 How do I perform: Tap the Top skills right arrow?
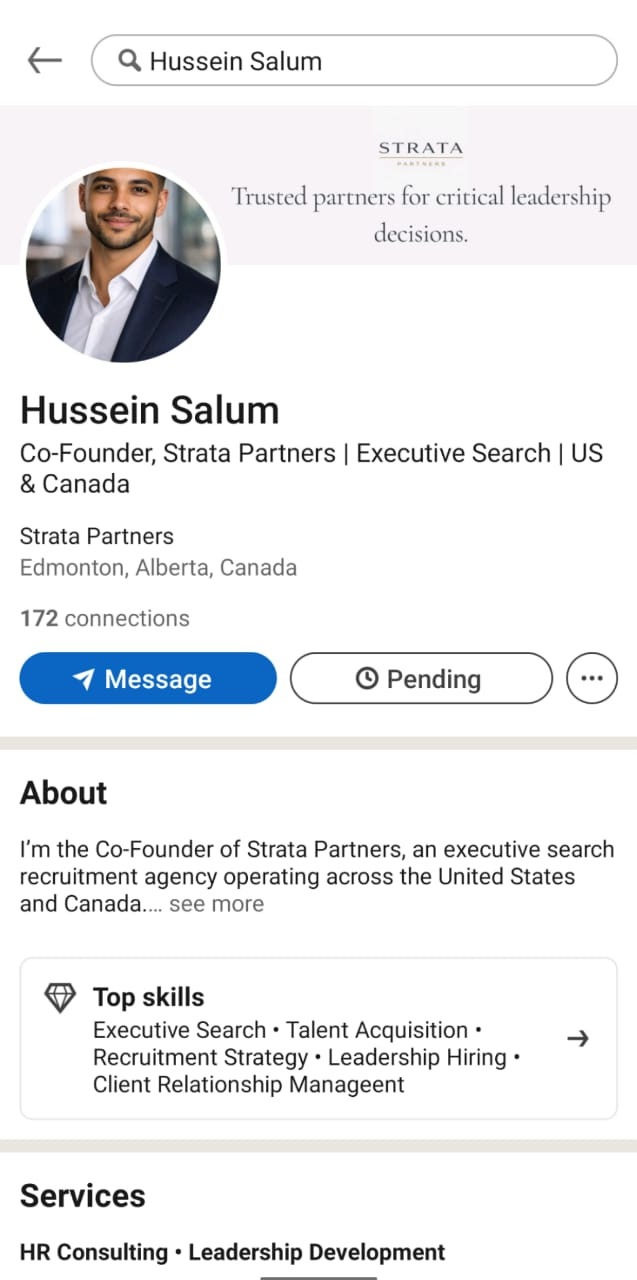(577, 1038)
